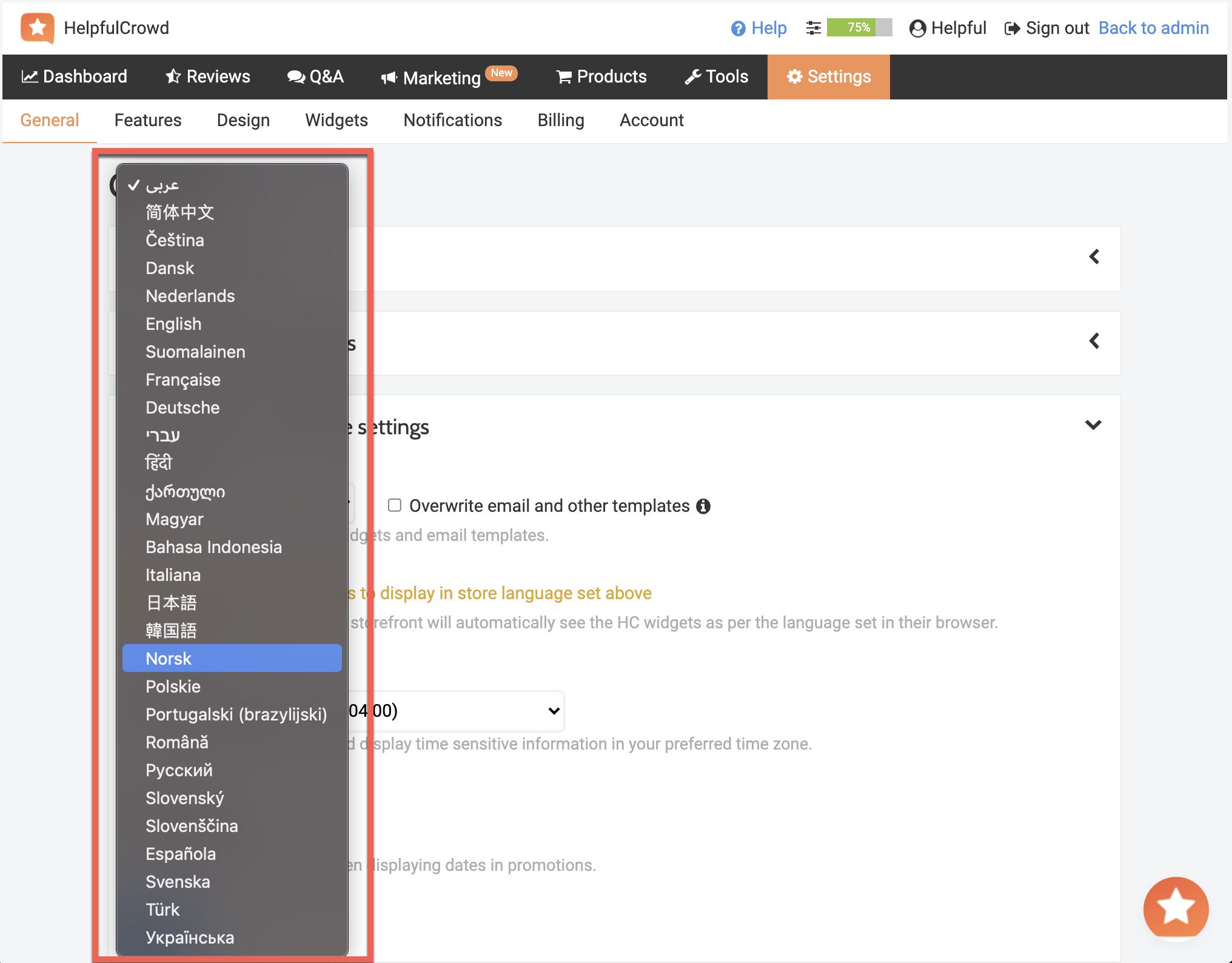Viewport: 1232px width, 963px height.
Task: Select English from the language list
Action: click(x=172, y=323)
